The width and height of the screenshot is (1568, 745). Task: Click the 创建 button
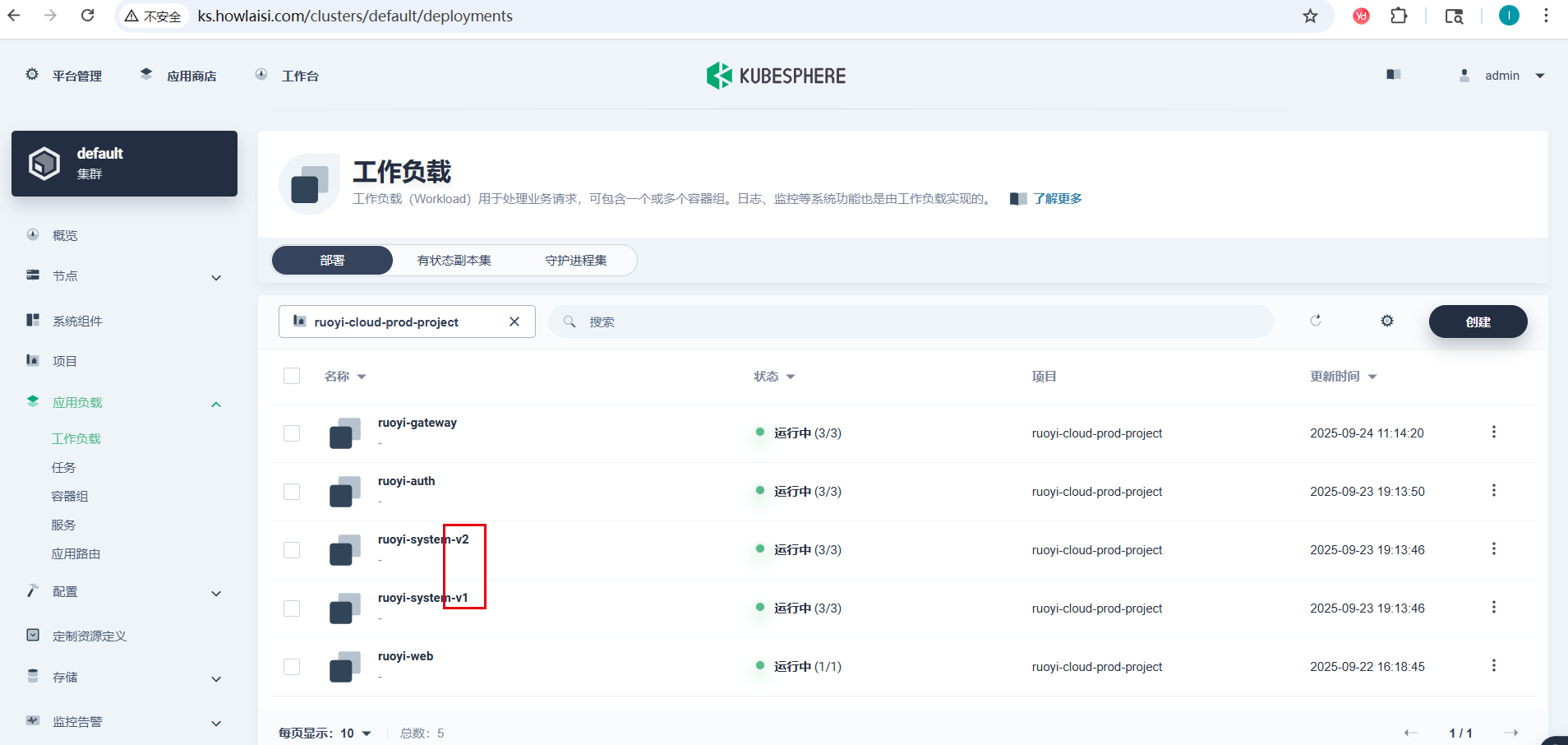pyautogui.click(x=1478, y=322)
